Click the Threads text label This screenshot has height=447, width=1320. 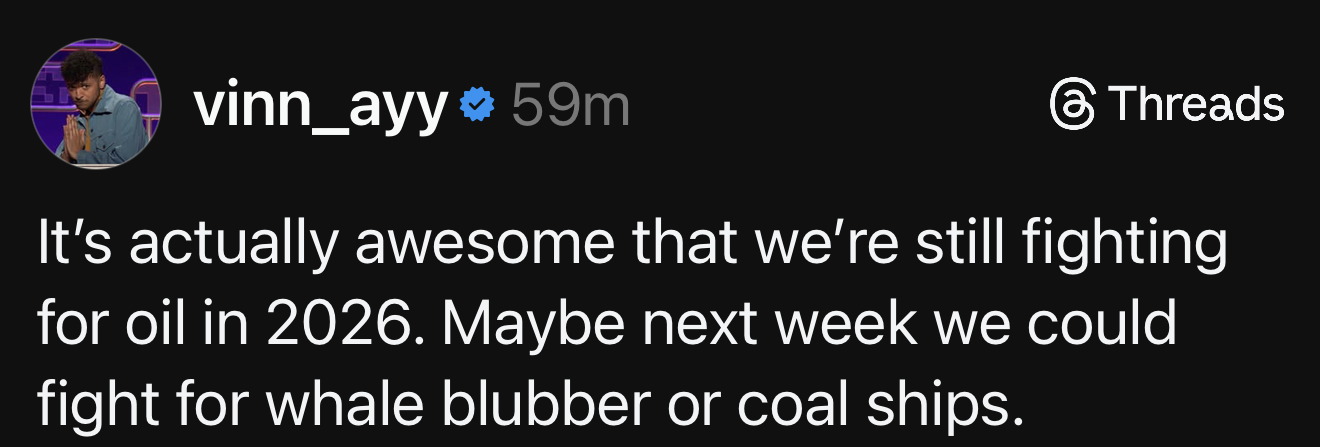pyautogui.click(x=1196, y=104)
